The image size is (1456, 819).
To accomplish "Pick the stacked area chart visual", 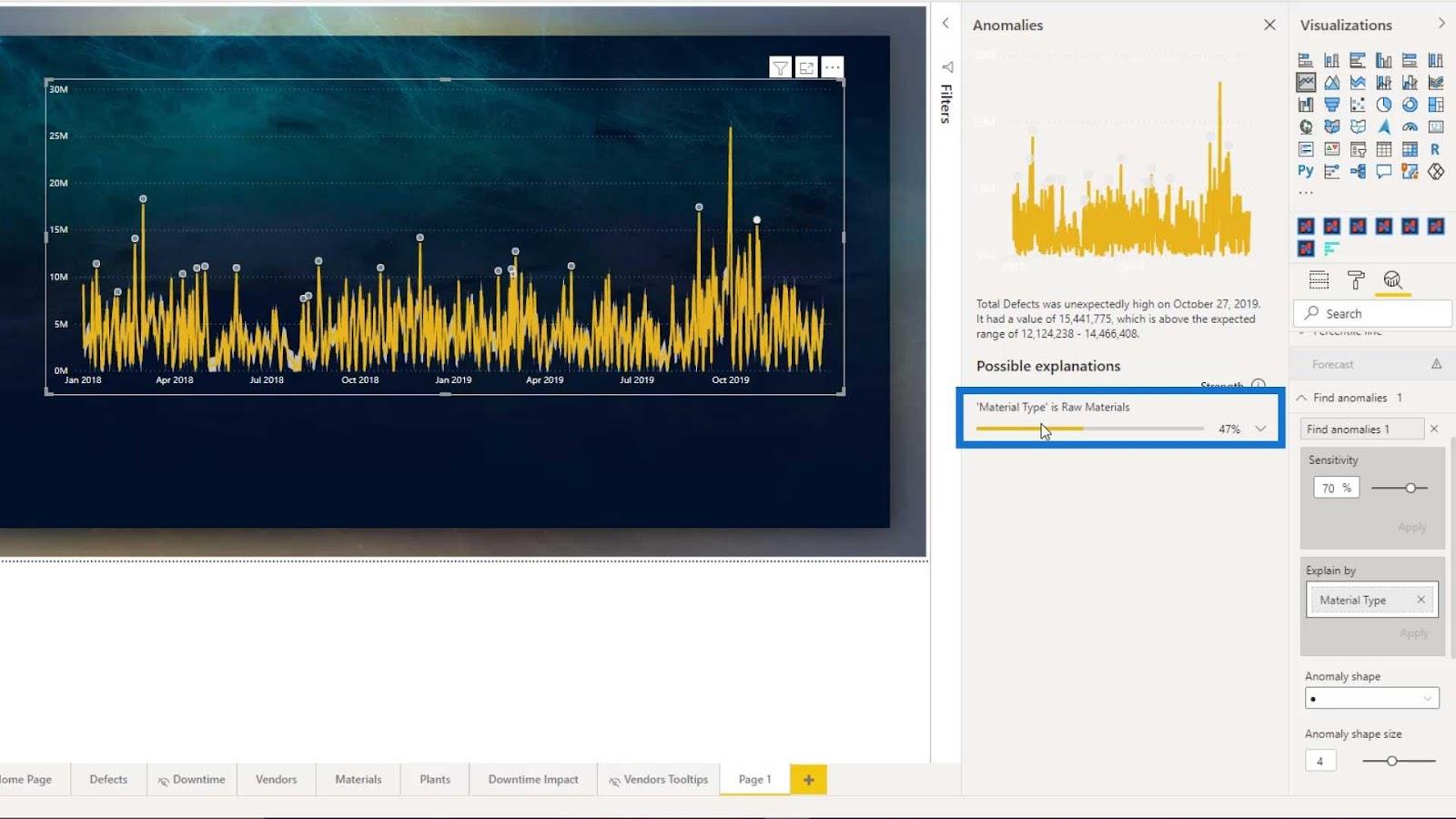I will tap(1358, 82).
